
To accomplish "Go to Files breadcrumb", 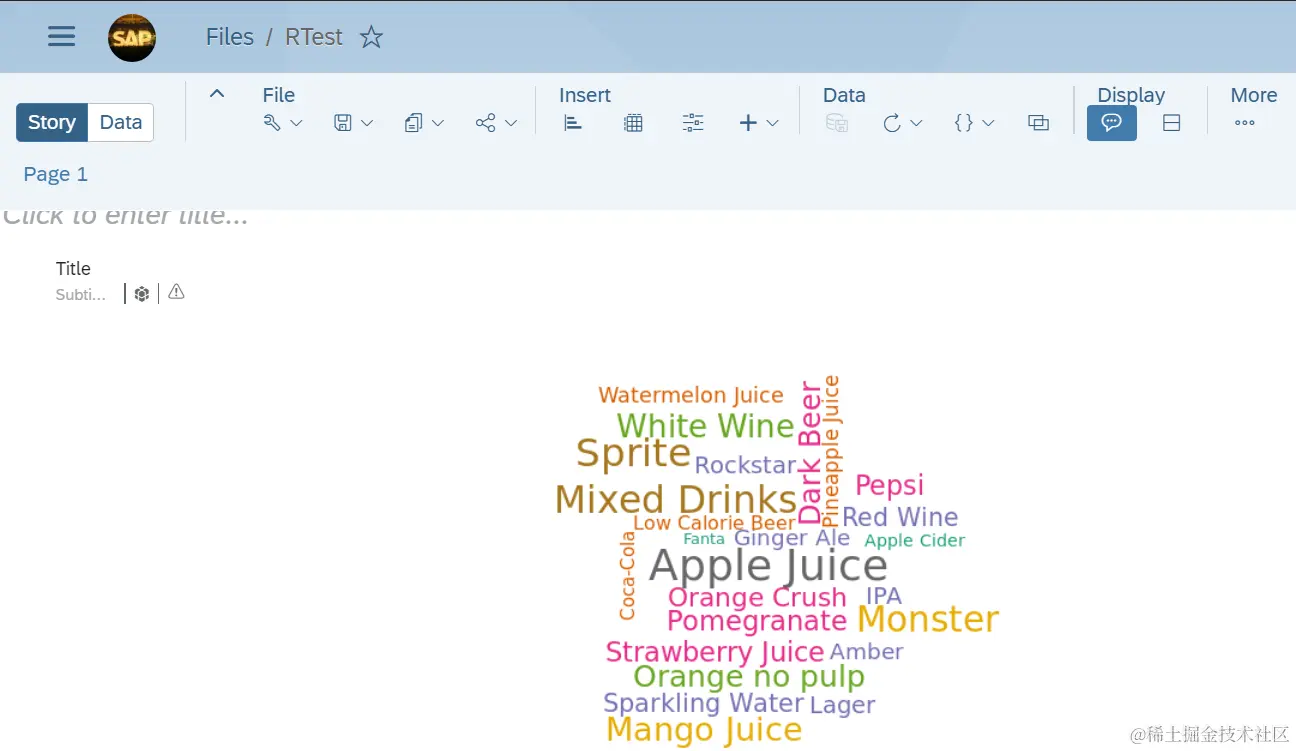I will tap(230, 37).
